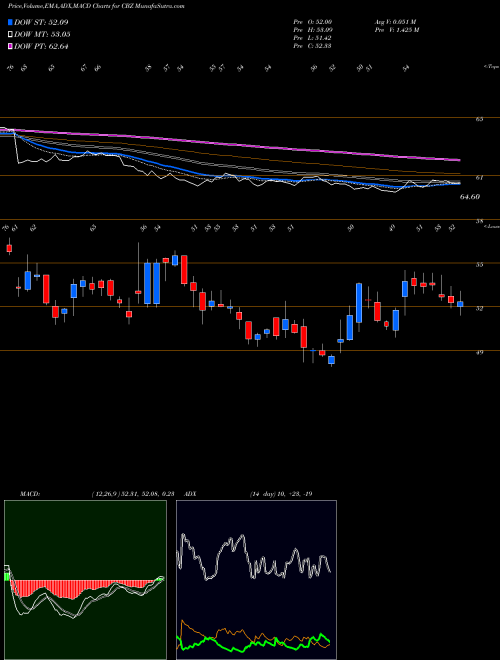Click the blue DOW ST legend swatch
This screenshot has height=660, width=500.
coord(11,22)
